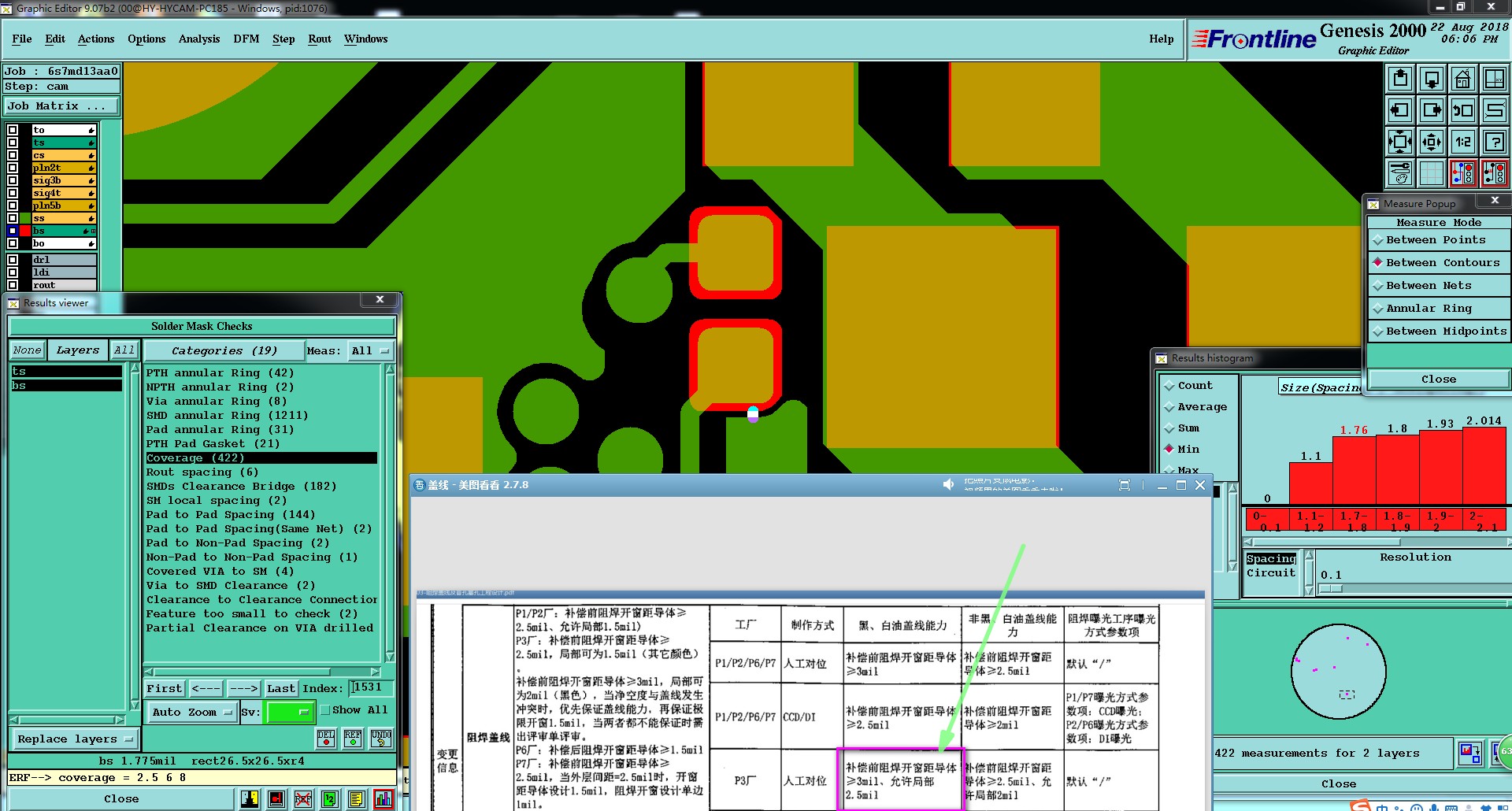
Task: Toggle the checkbox for layer 'drl'
Action: (13, 259)
